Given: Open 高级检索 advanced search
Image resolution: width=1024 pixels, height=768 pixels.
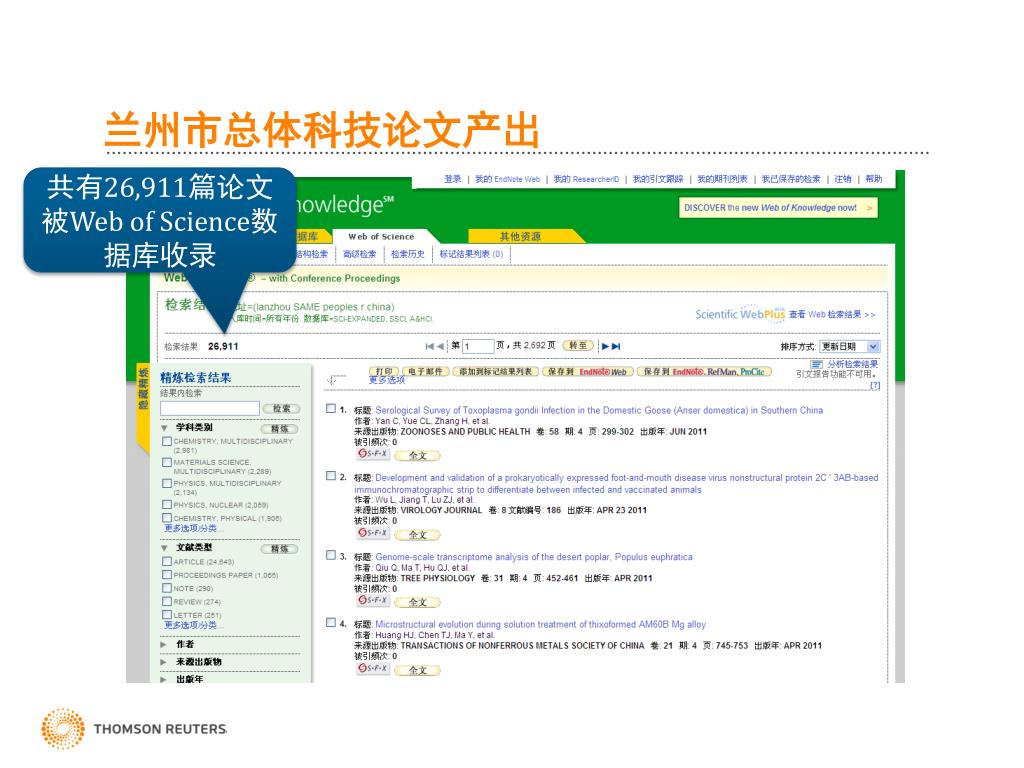Looking at the screenshot, I should point(360,254).
